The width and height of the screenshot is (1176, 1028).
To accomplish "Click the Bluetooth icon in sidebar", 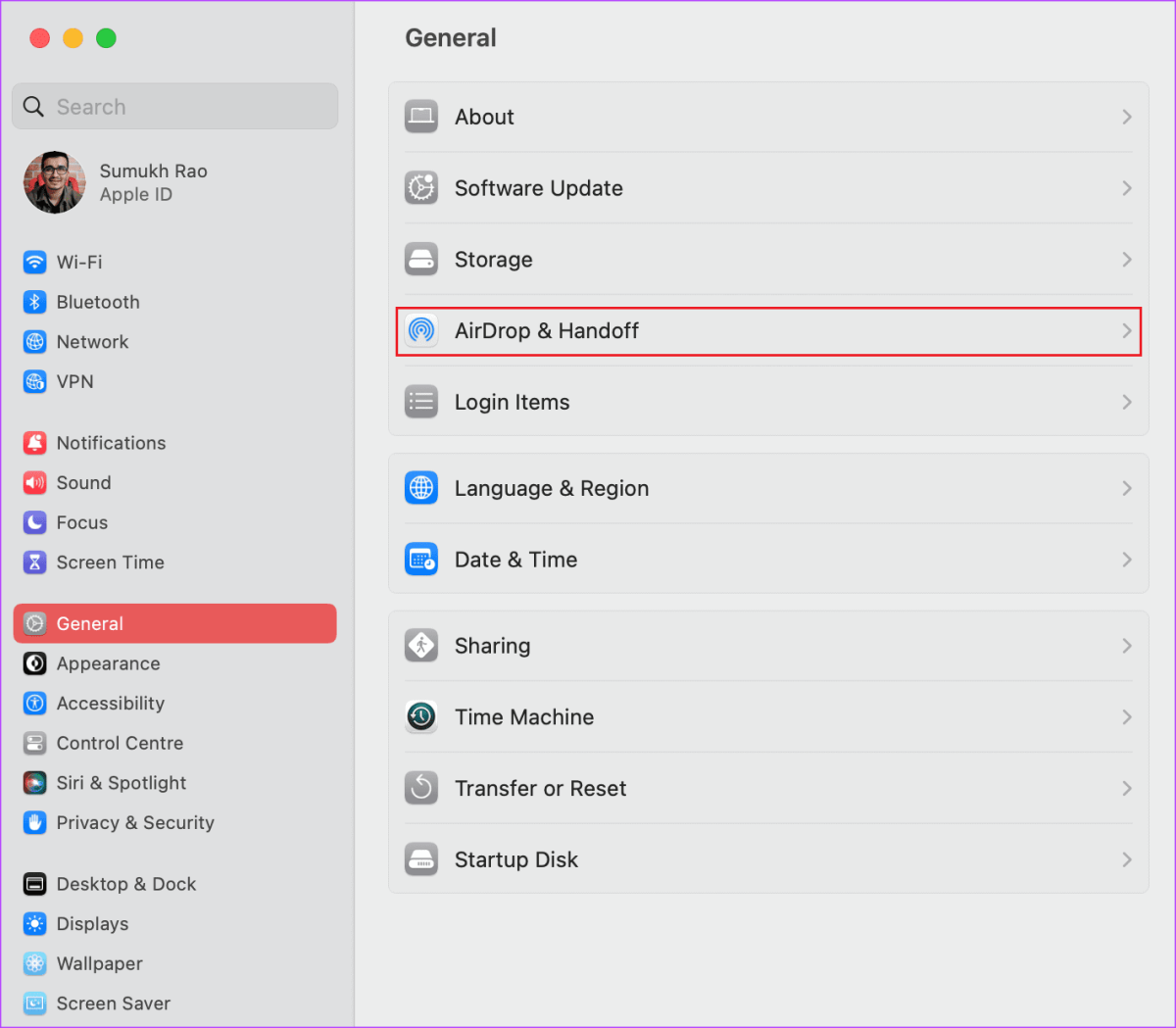I will (x=35, y=302).
